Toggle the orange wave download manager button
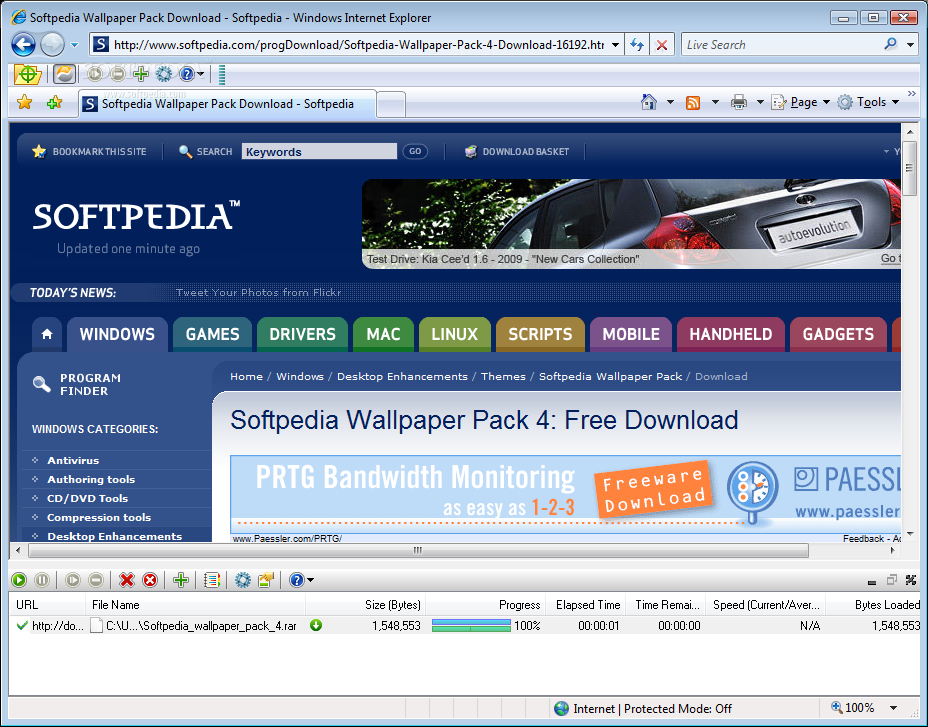Image resolution: width=928 pixels, height=727 pixels. tap(65, 74)
